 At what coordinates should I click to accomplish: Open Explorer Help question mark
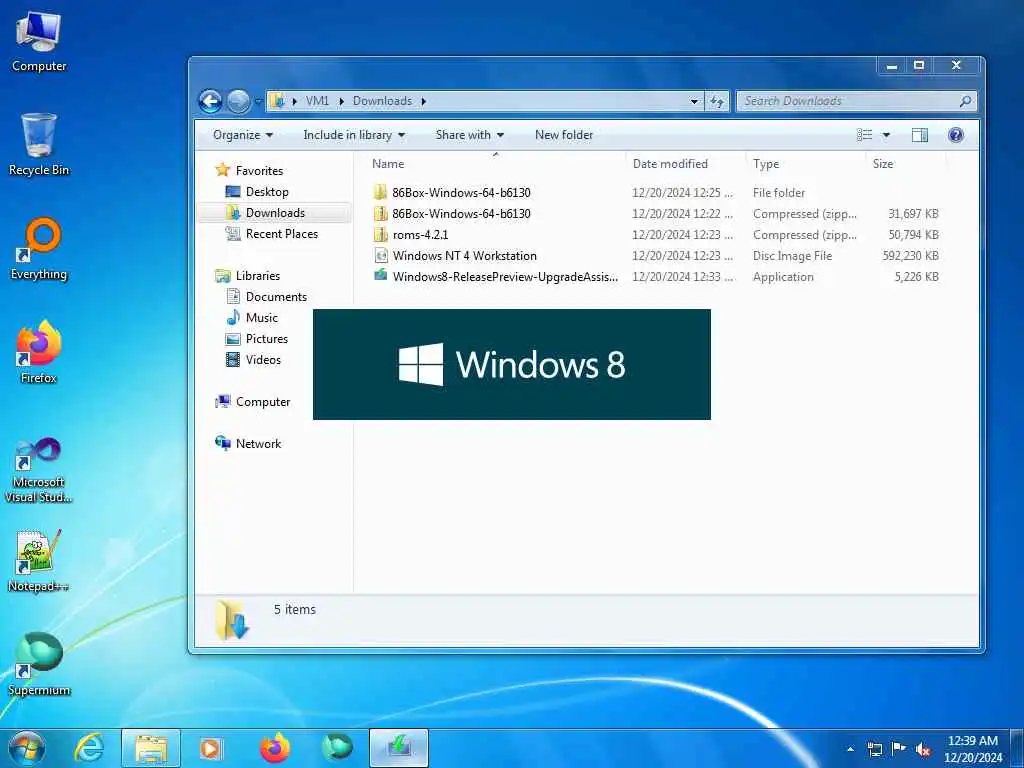(955, 135)
